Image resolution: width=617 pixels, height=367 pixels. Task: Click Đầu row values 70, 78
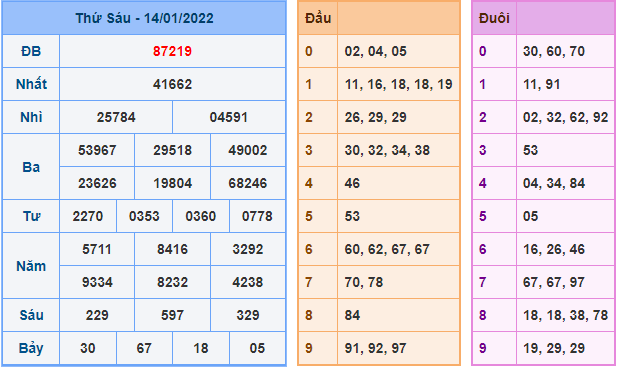point(364,282)
